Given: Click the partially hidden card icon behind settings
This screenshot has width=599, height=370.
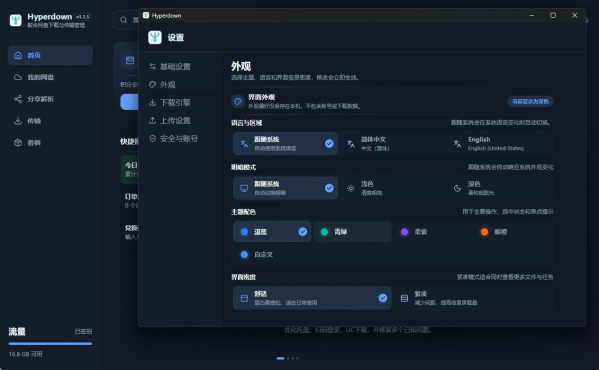Looking at the screenshot, I should coord(130,60).
